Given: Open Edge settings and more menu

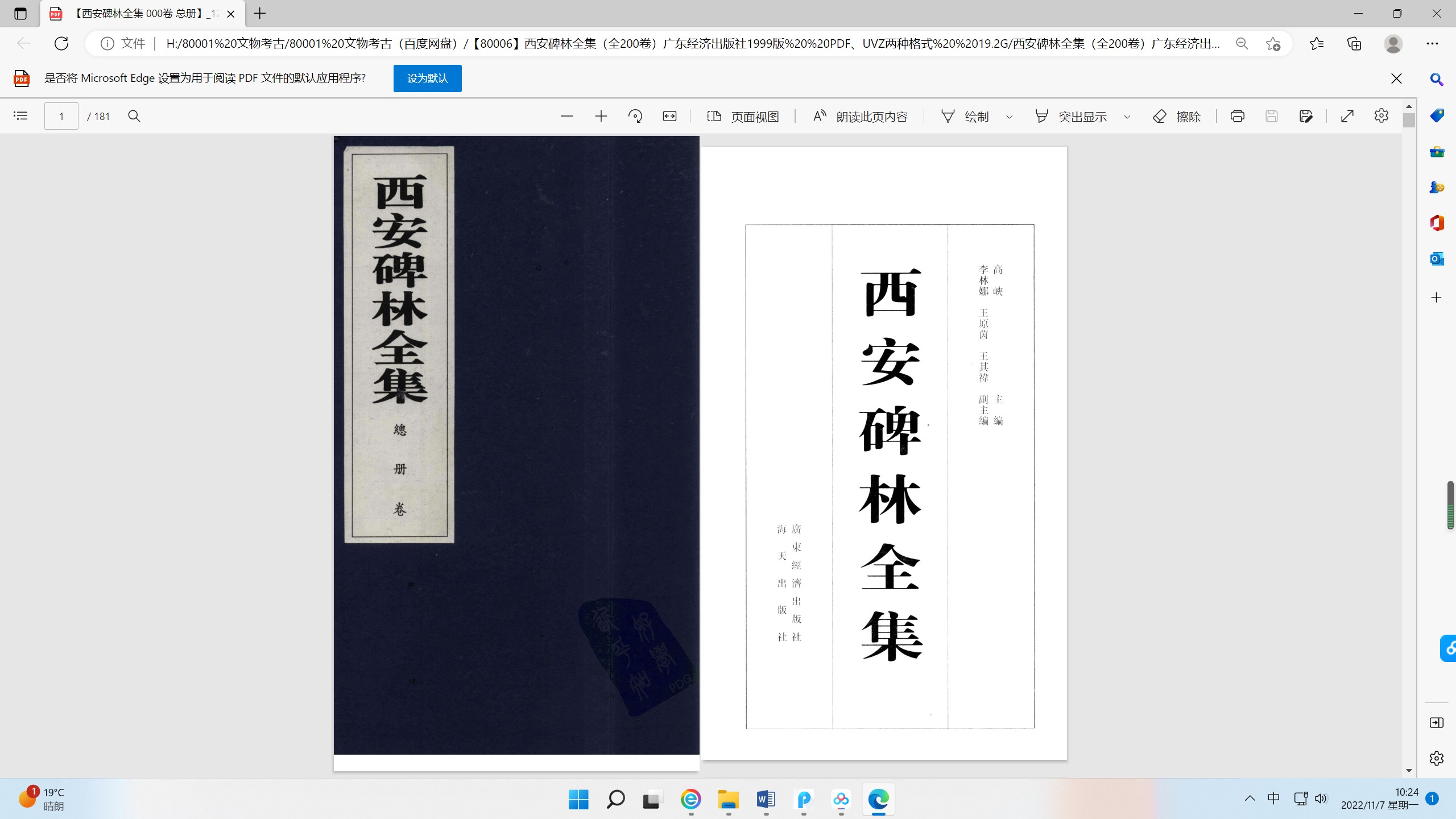Looking at the screenshot, I should point(1432,43).
